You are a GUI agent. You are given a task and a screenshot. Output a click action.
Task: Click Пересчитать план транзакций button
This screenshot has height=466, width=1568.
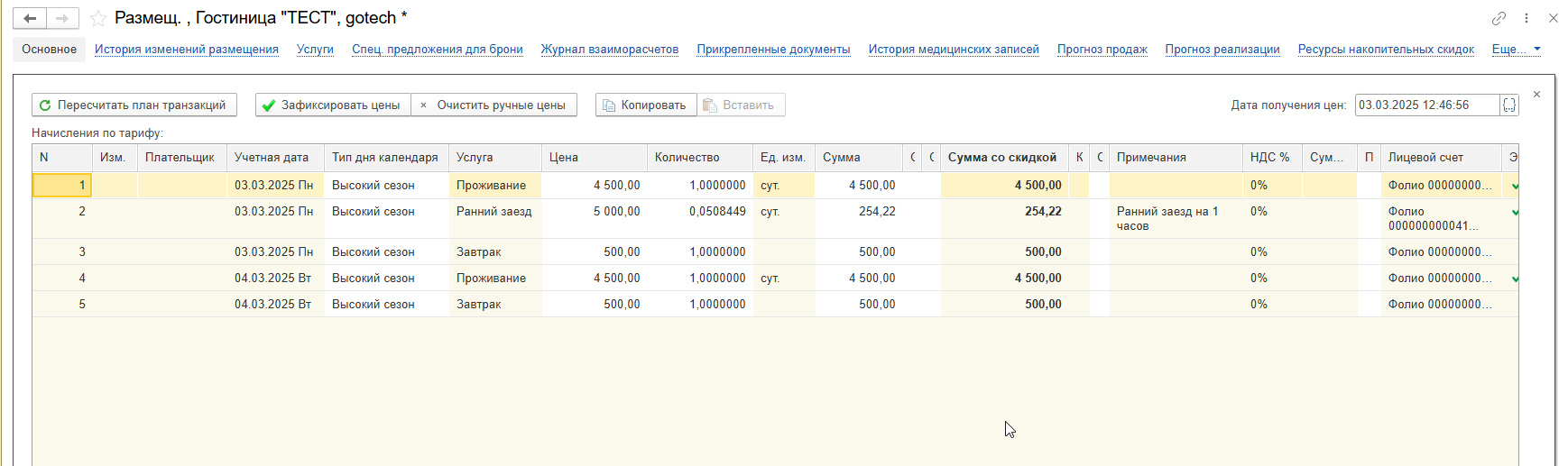(134, 105)
